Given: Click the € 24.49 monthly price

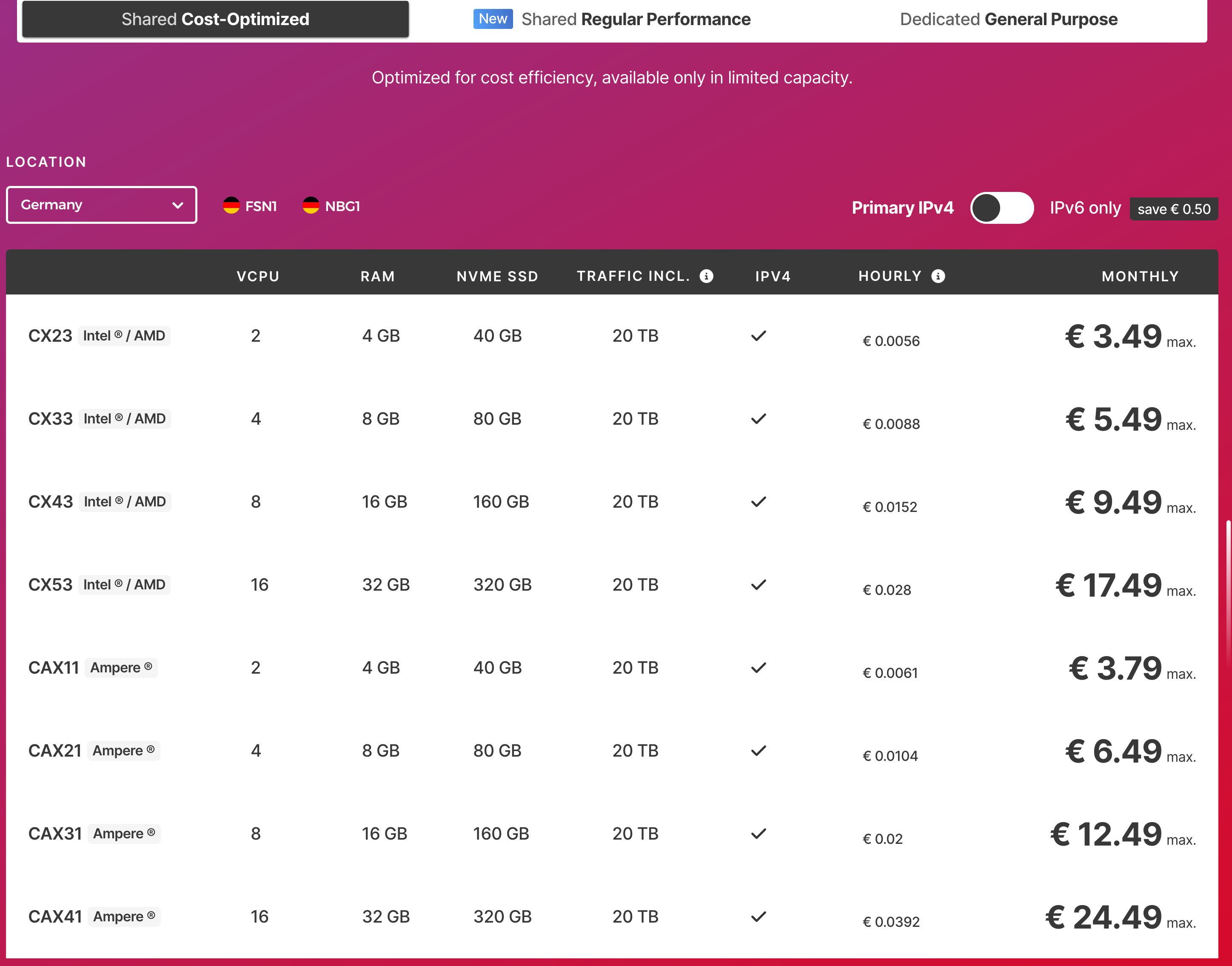Looking at the screenshot, I should pyautogui.click(x=1103, y=917).
